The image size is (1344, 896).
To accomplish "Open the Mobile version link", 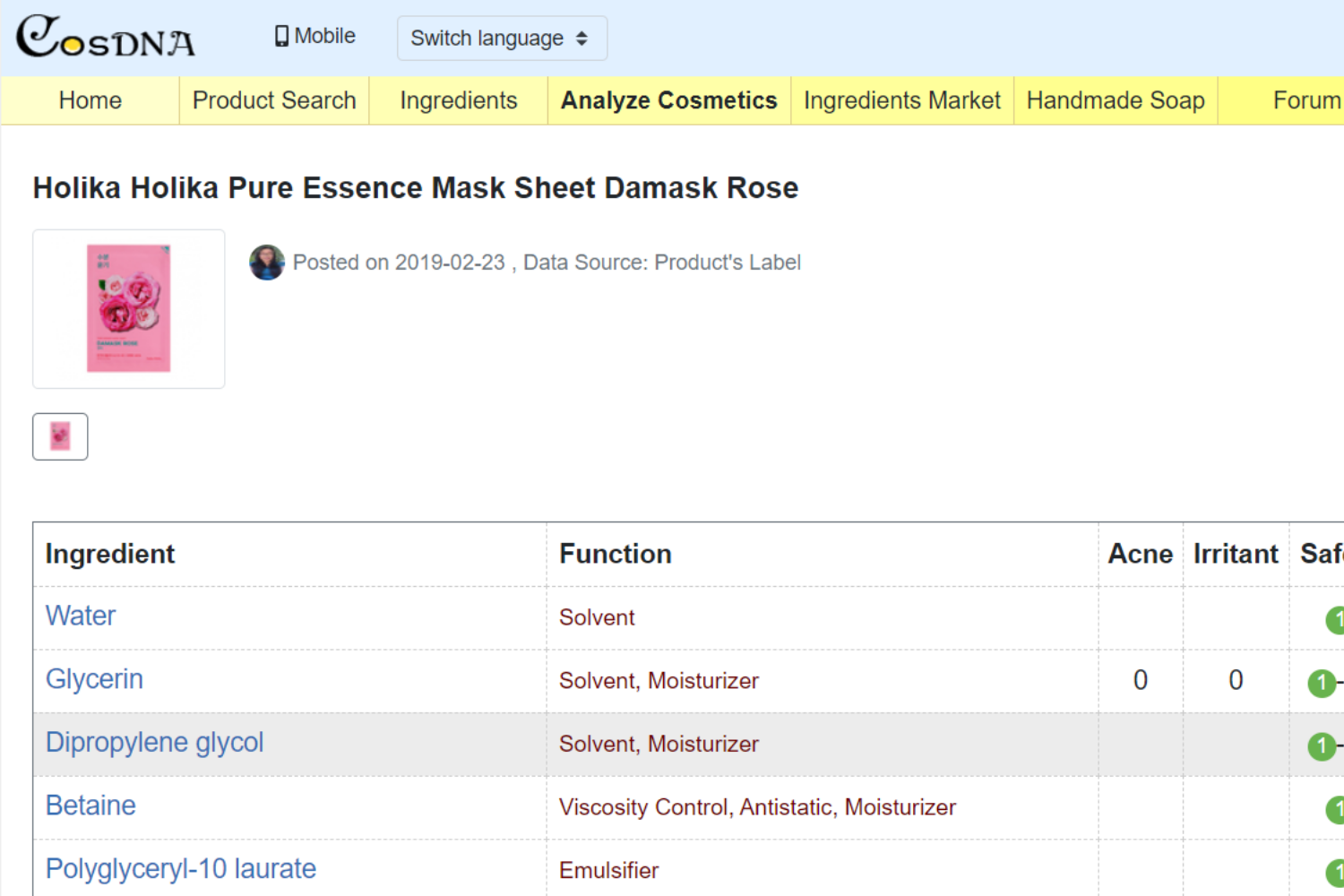I will [314, 36].
